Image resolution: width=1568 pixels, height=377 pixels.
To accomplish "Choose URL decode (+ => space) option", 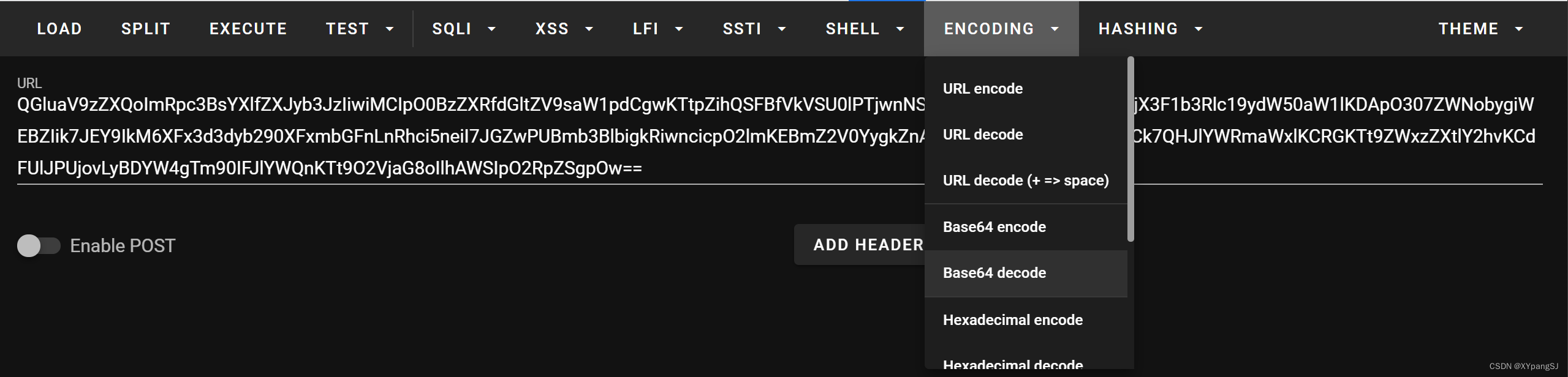I will click(x=1025, y=180).
